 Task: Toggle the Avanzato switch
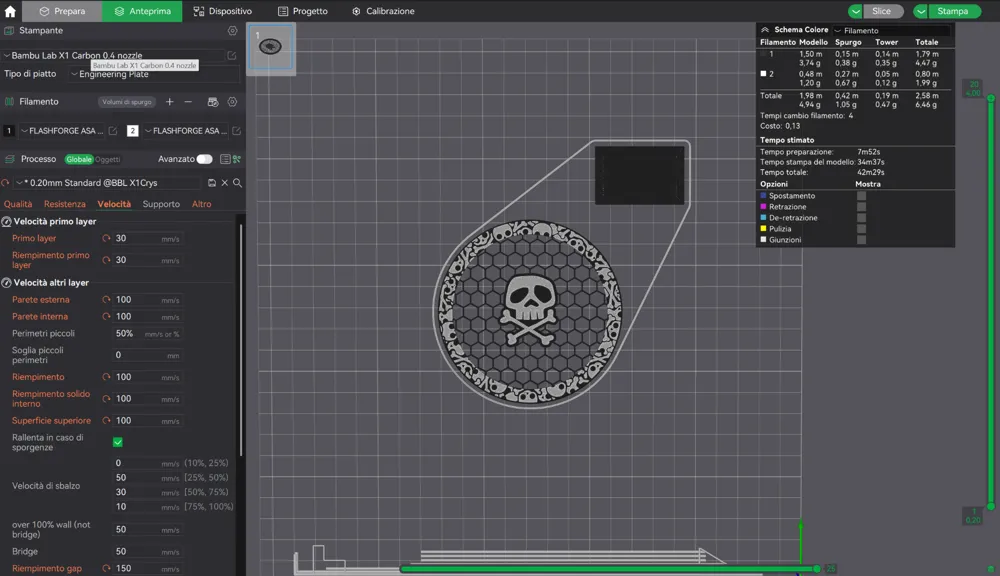(204, 159)
